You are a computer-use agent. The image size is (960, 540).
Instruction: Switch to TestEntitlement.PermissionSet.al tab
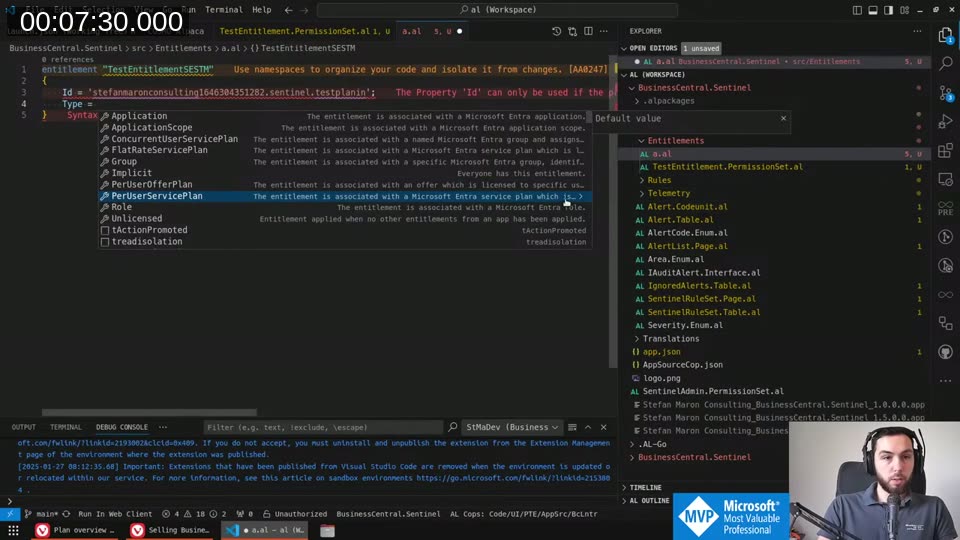[x=304, y=31]
